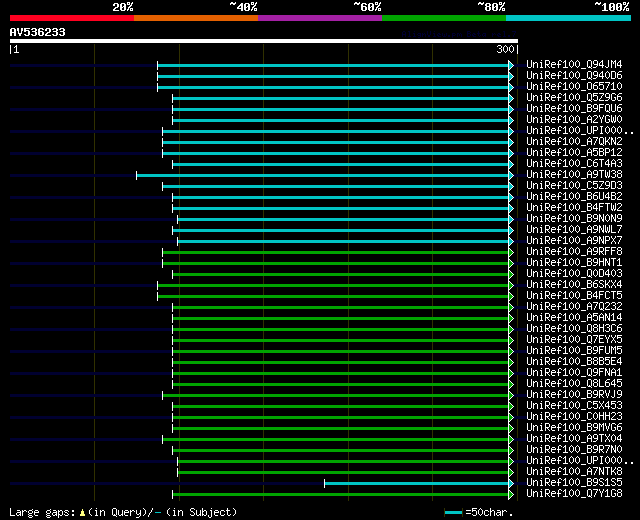Click label UniRef100_B9HNT1
This screenshot has height=520, width=640.
(574, 263)
